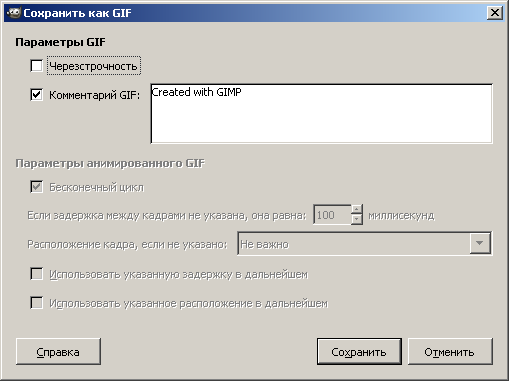
Task: Click the GIMP Wilber icon in title bar
Action: tap(13, 13)
